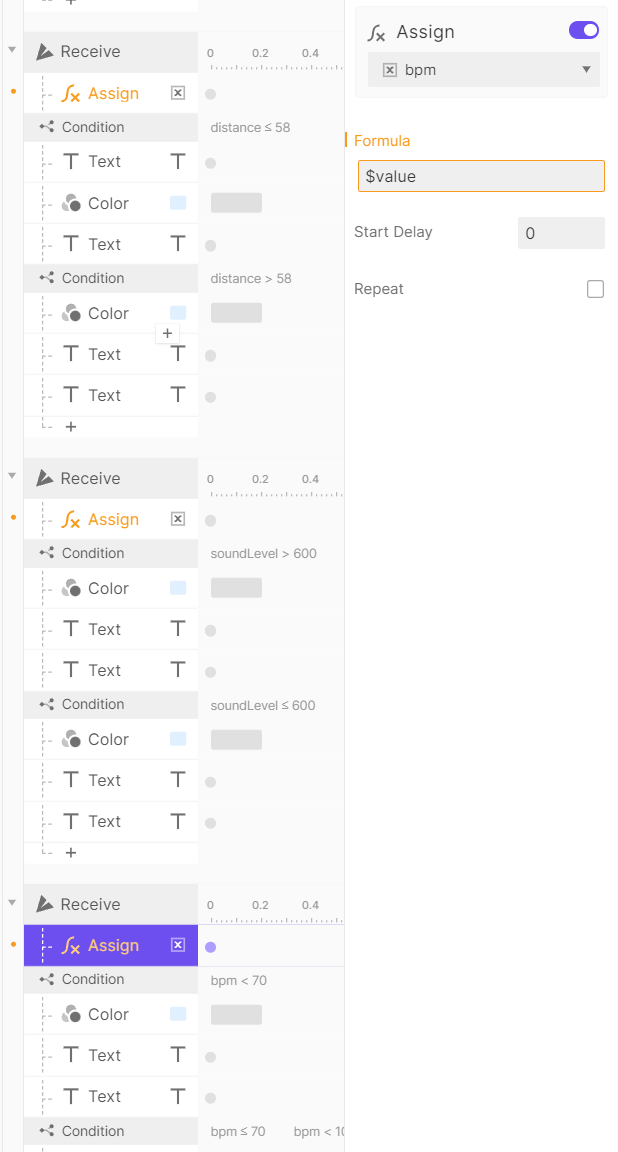Screen dimensions: 618x1152
Task: Click the Color response icon under bpm < 70
Action: (x=71, y=1014)
